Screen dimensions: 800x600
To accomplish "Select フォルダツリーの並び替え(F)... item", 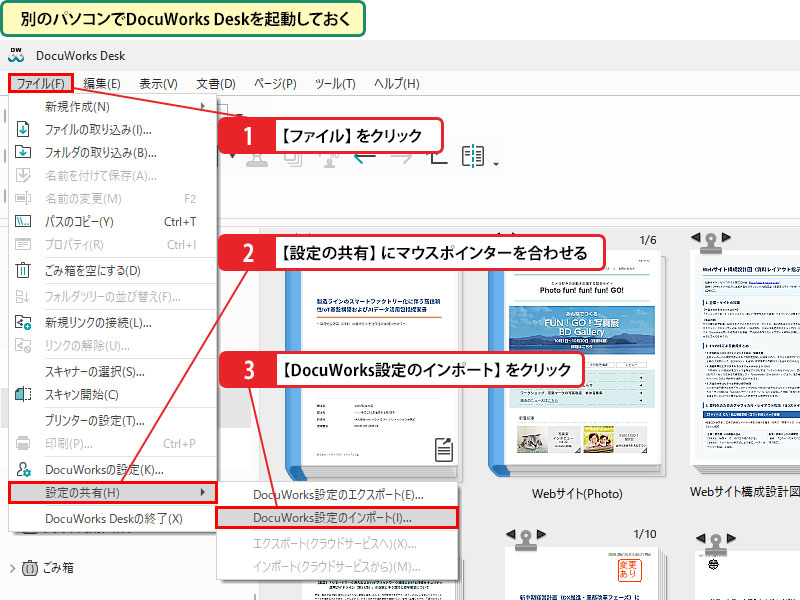I will 113,296.
